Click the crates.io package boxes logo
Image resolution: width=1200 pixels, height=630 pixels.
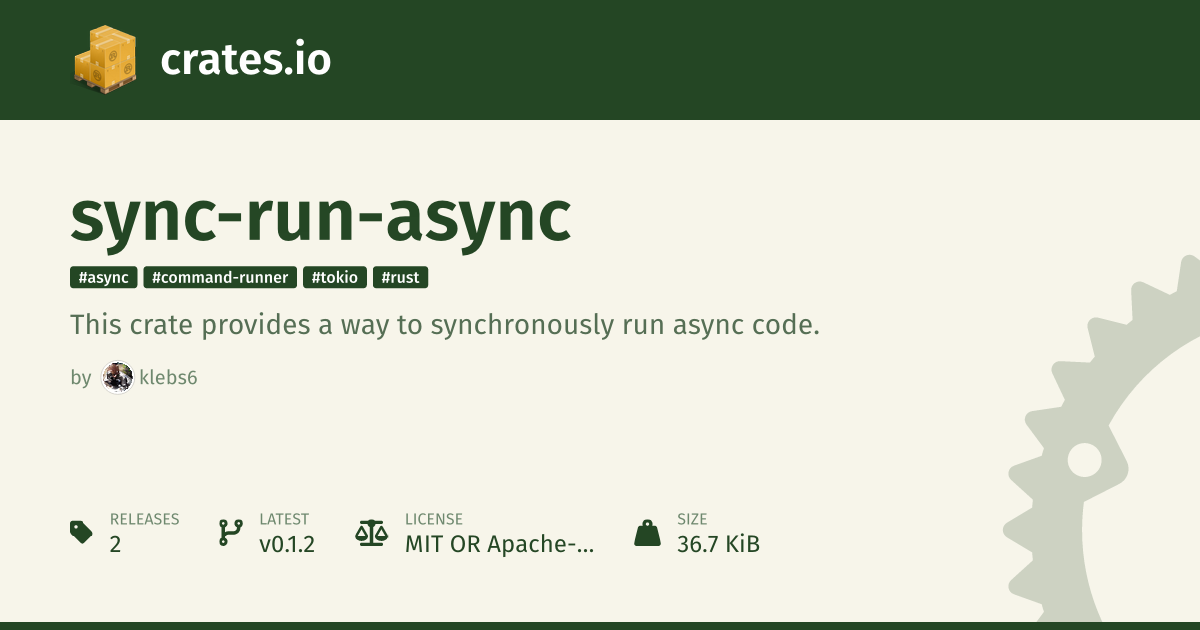(104, 58)
